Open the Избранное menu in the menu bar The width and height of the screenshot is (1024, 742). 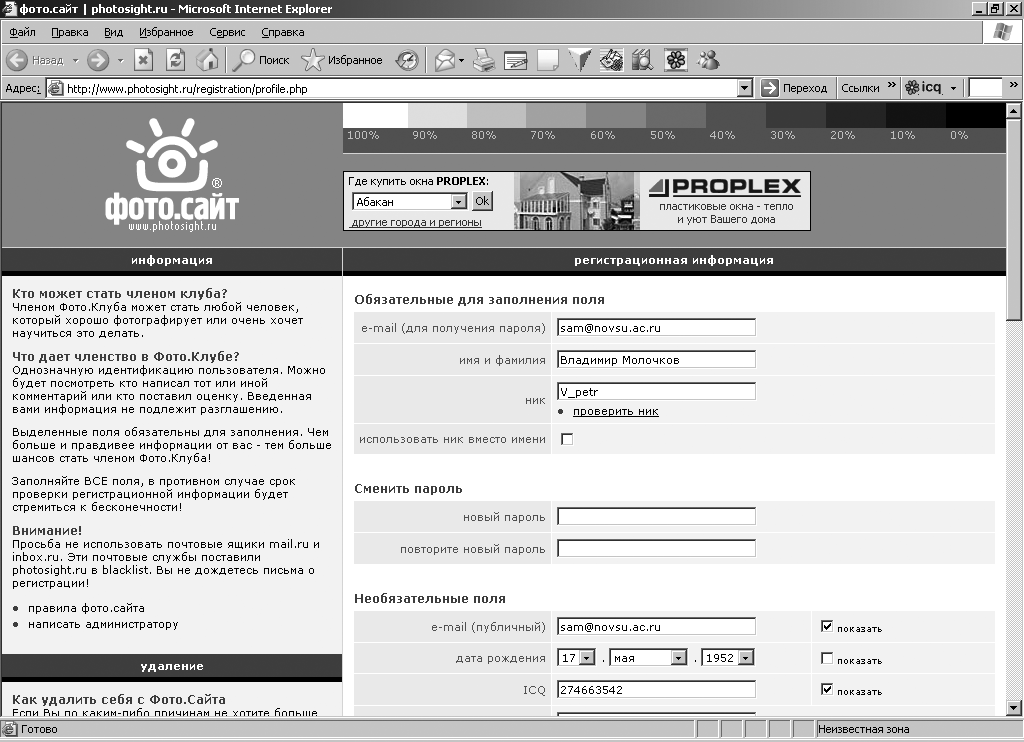pyautogui.click(x=166, y=32)
